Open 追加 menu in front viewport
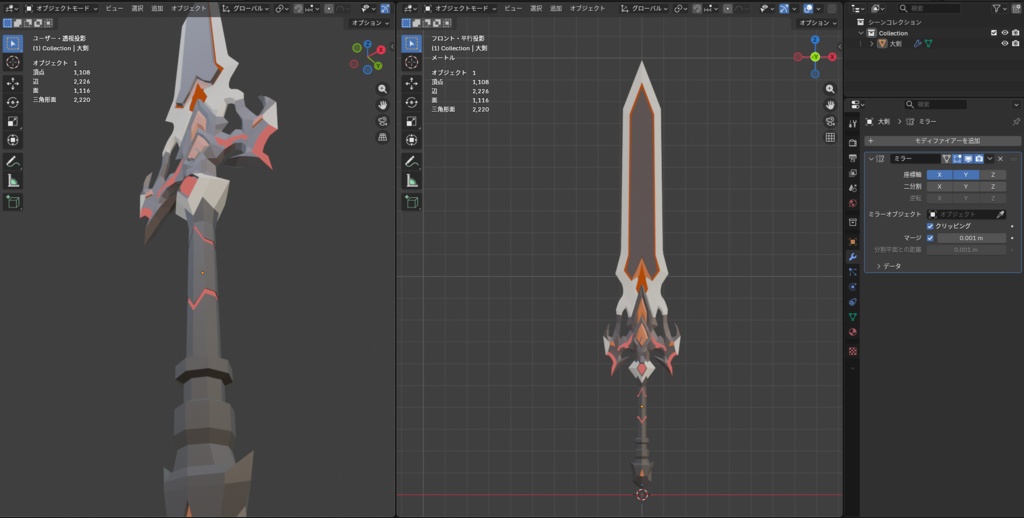Image resolution: width=1024 pixels, height=518 pixels. click(x=556, y=8)
